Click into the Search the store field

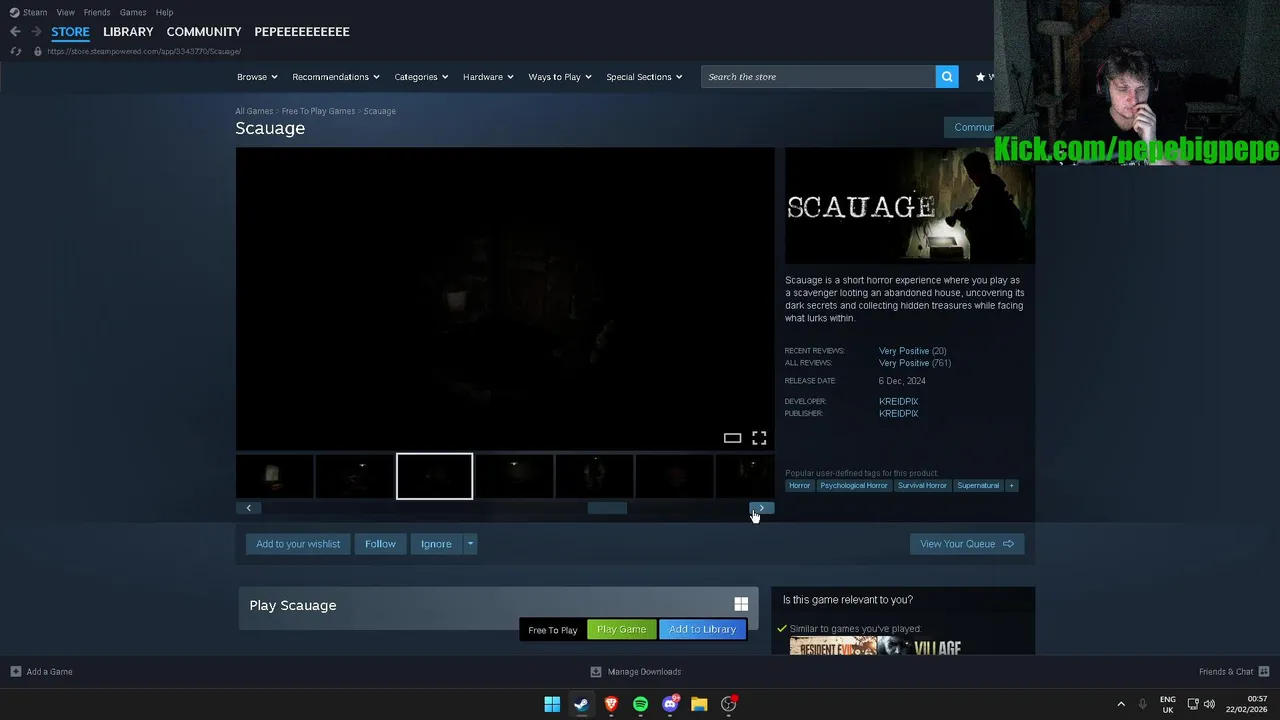point(818,77)
